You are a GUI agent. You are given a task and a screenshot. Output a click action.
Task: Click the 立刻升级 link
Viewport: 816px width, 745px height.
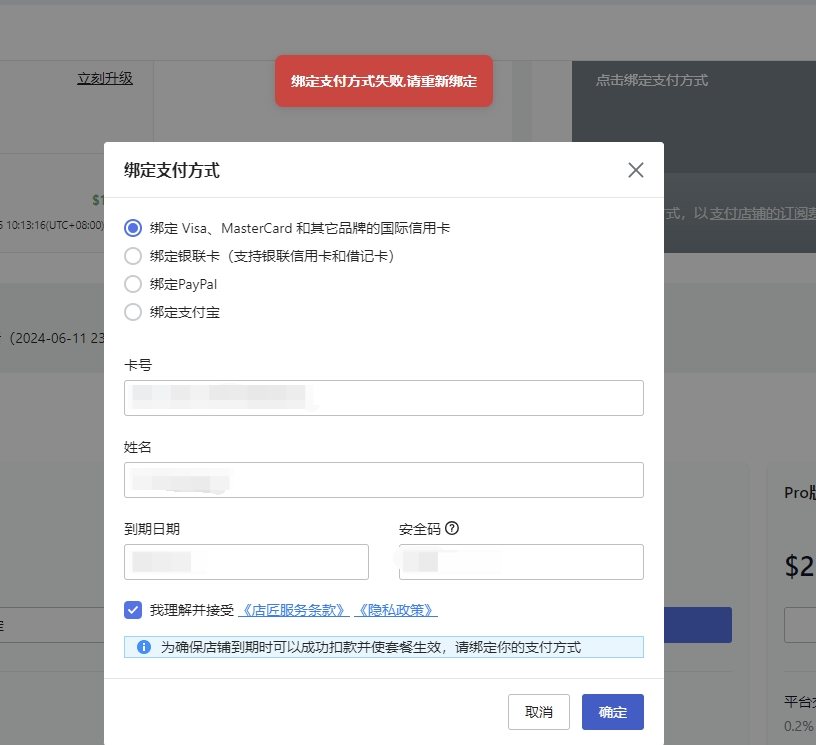tap(105, 78)
